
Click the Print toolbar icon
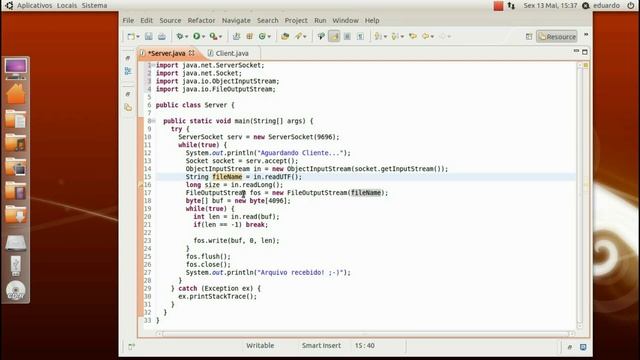[162, 36]
